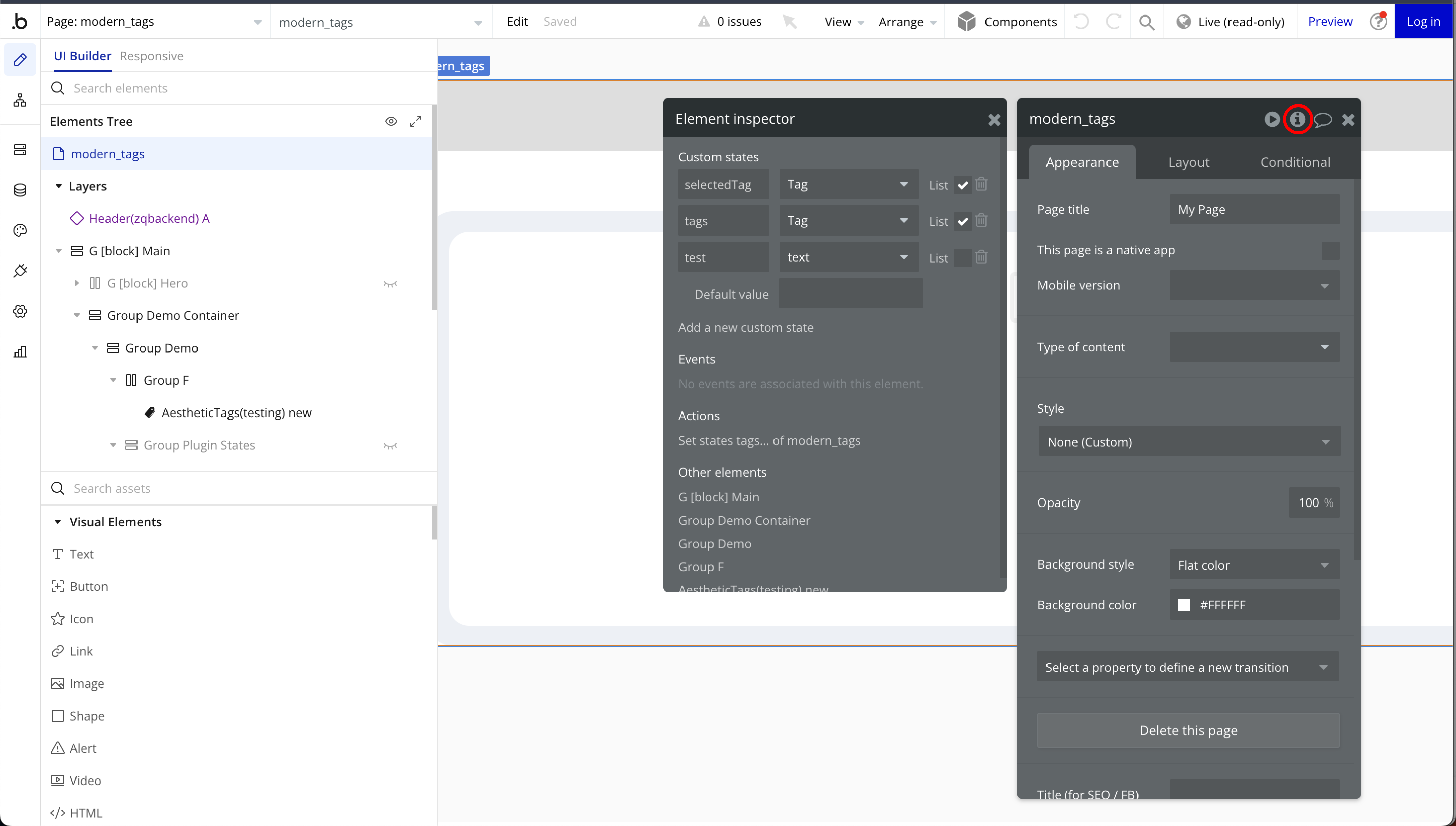Open the Plugins plug icon in sidebar
This screenshot has height=826, width=1456.
(x=21, y=271)
